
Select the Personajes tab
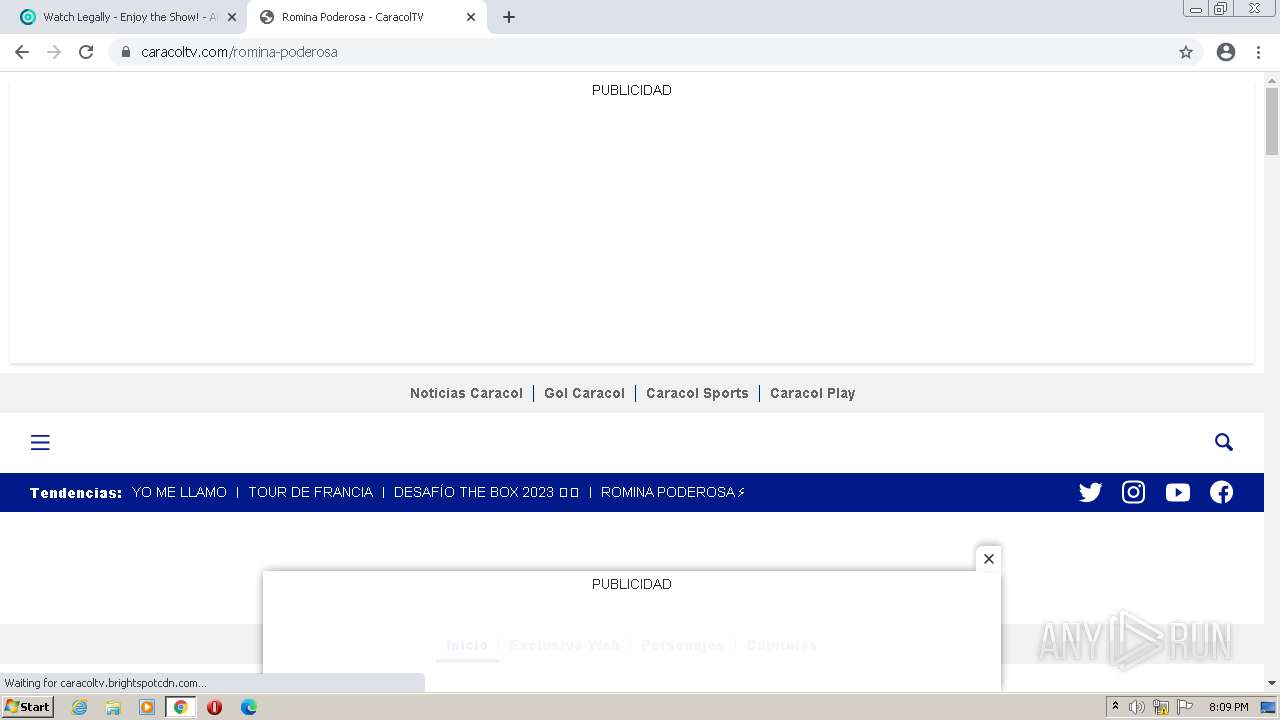click(682, 645)
